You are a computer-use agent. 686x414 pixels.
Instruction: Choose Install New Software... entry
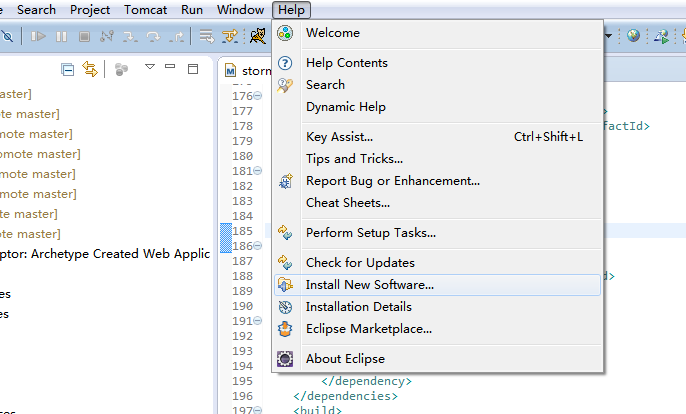click(438, 285)
